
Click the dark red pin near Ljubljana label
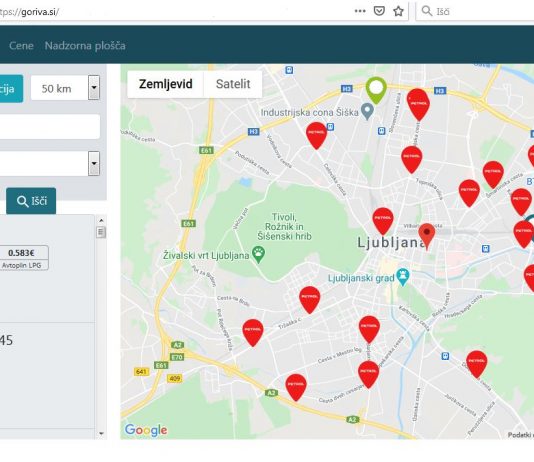coord(426,236)
